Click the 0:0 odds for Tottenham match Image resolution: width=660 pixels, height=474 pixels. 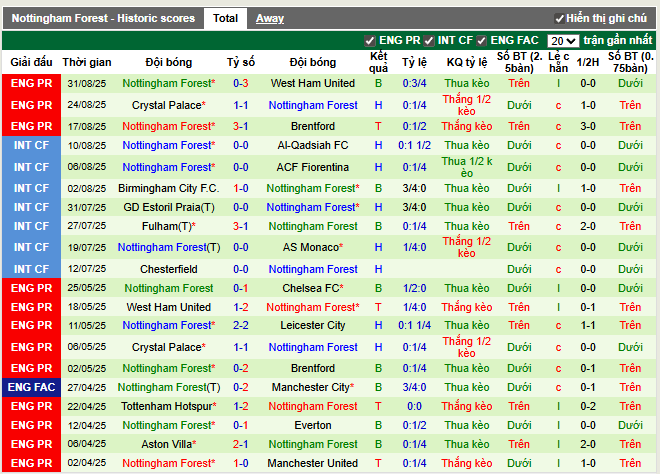pyautogui.click(x=415, y=406)
